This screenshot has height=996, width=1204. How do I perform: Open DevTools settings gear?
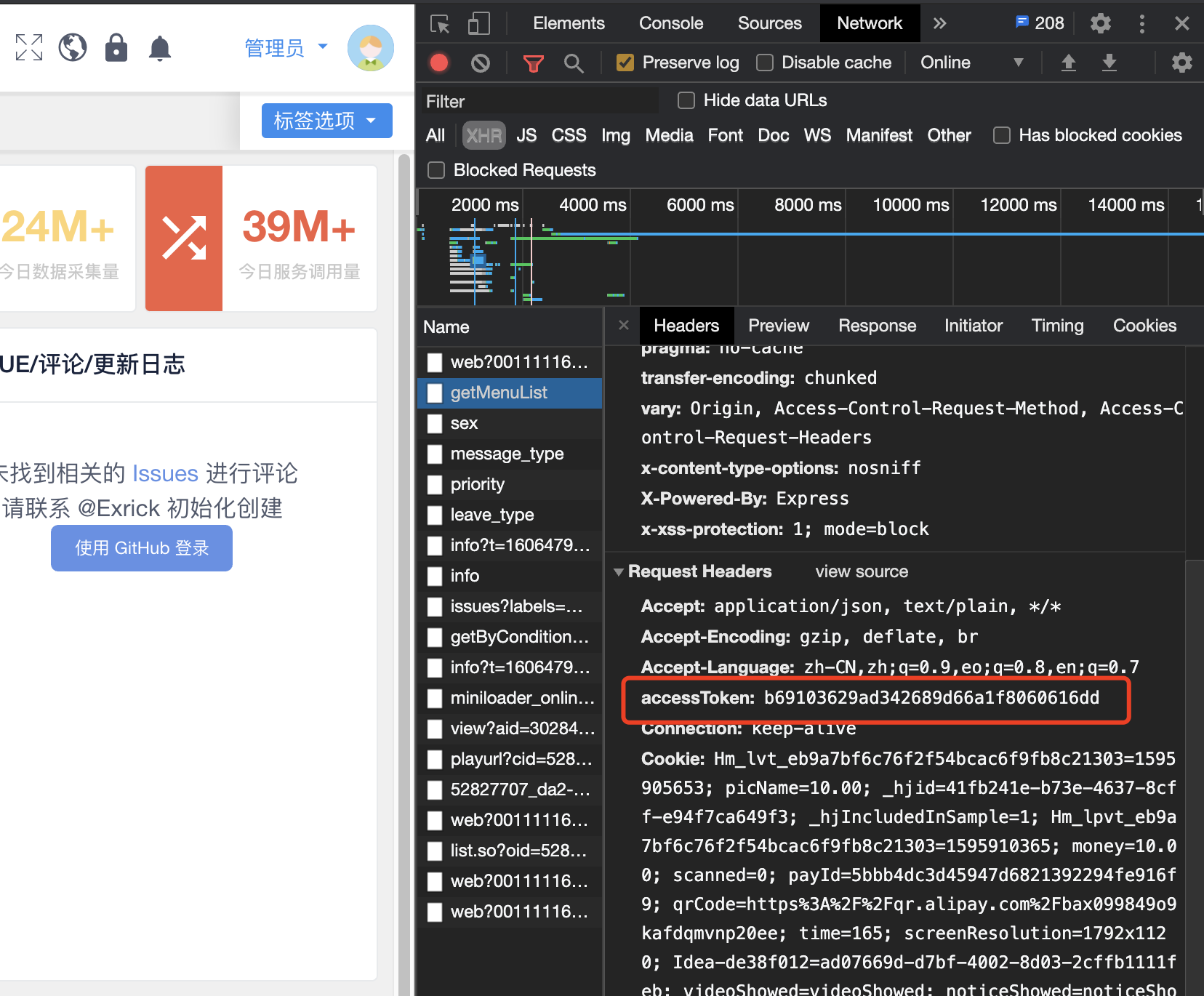(1101, 23)
